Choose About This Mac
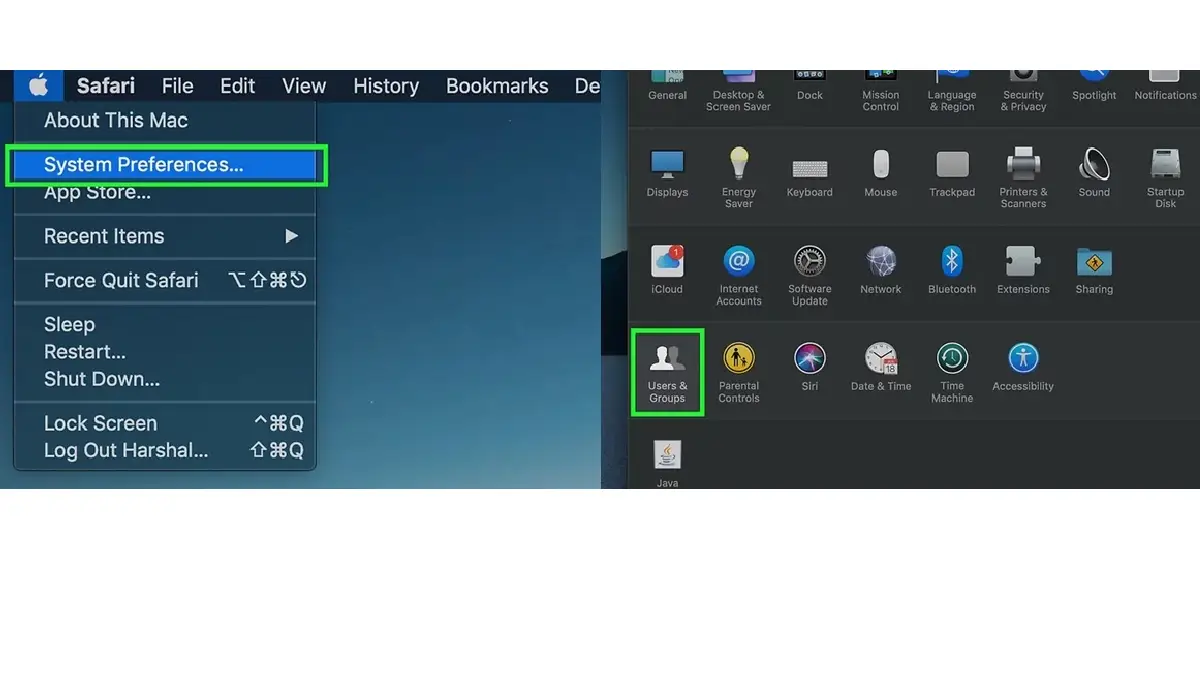The image size is (1200, 675). pyautogui.click(x=116, y=121)
